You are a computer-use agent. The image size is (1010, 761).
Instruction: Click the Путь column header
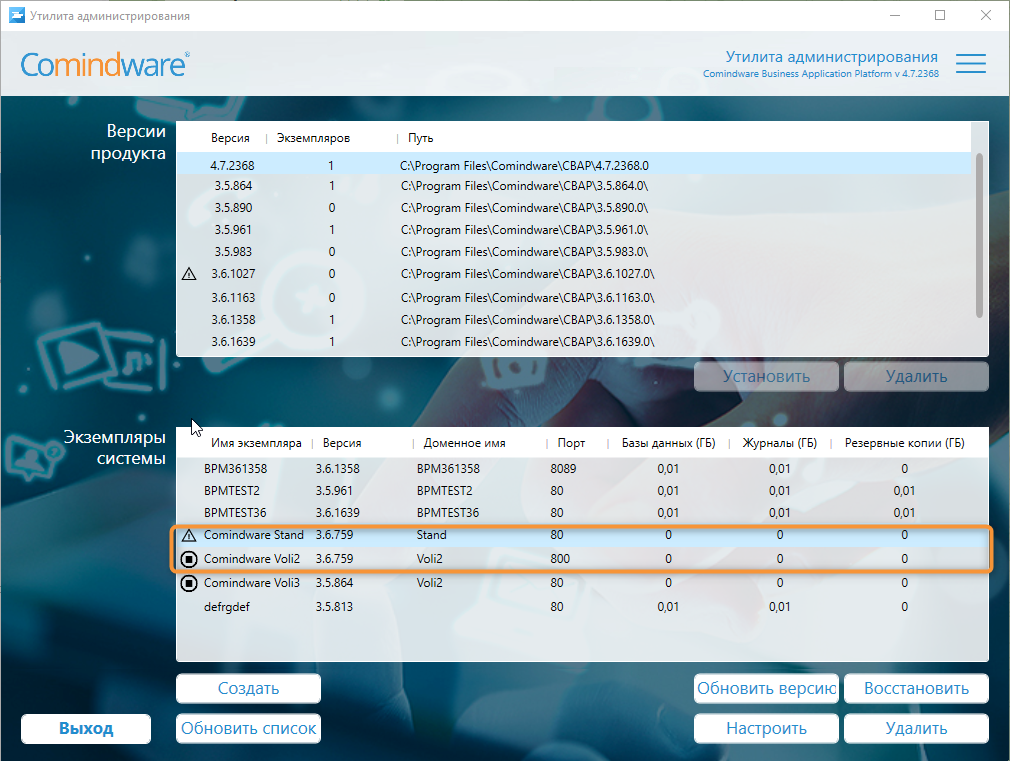click(x=420, y=138)
